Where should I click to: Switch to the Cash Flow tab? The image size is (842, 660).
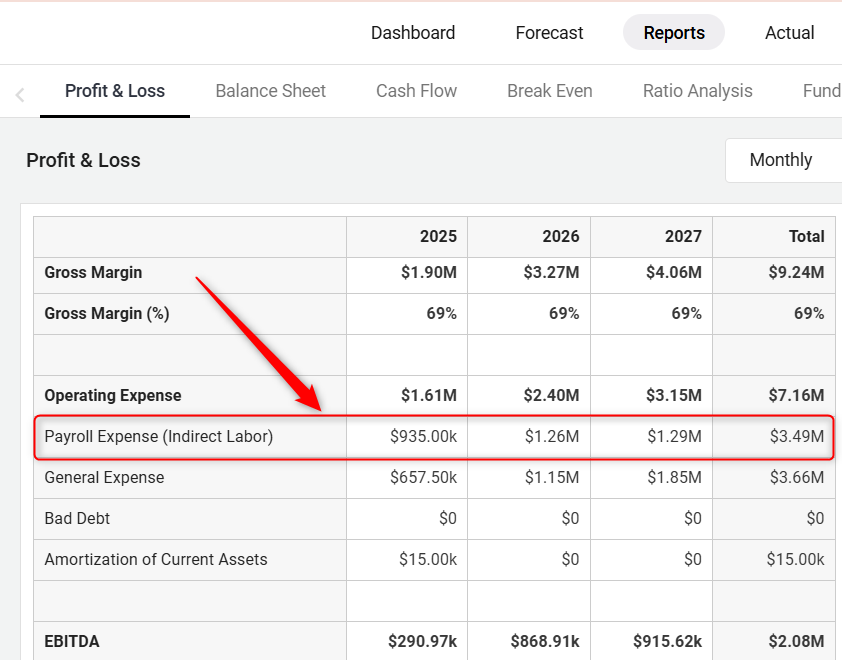point(416,91)
